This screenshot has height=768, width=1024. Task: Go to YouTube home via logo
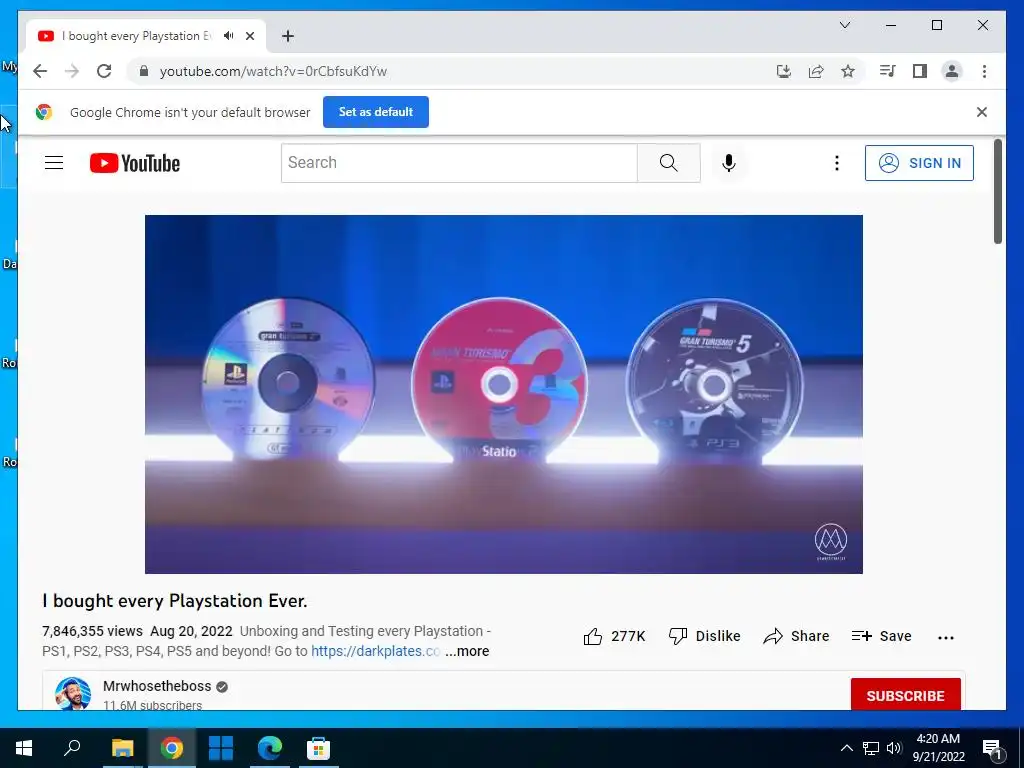tap(135, 163)
